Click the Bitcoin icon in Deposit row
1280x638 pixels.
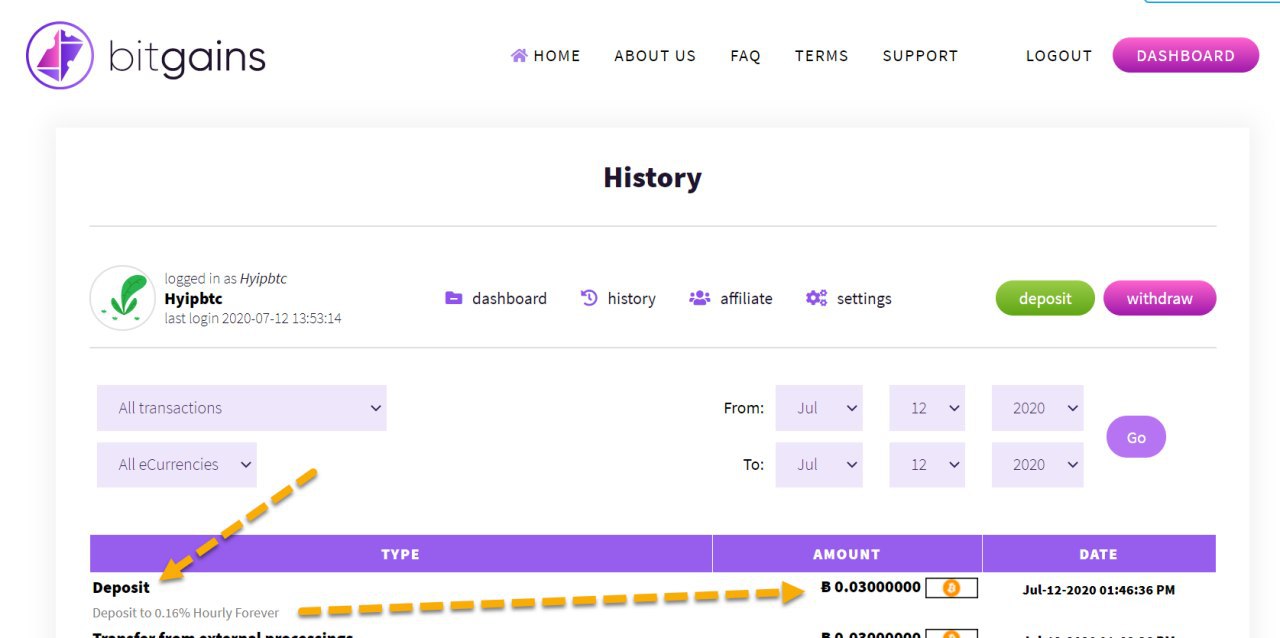(x=951, y=588)
